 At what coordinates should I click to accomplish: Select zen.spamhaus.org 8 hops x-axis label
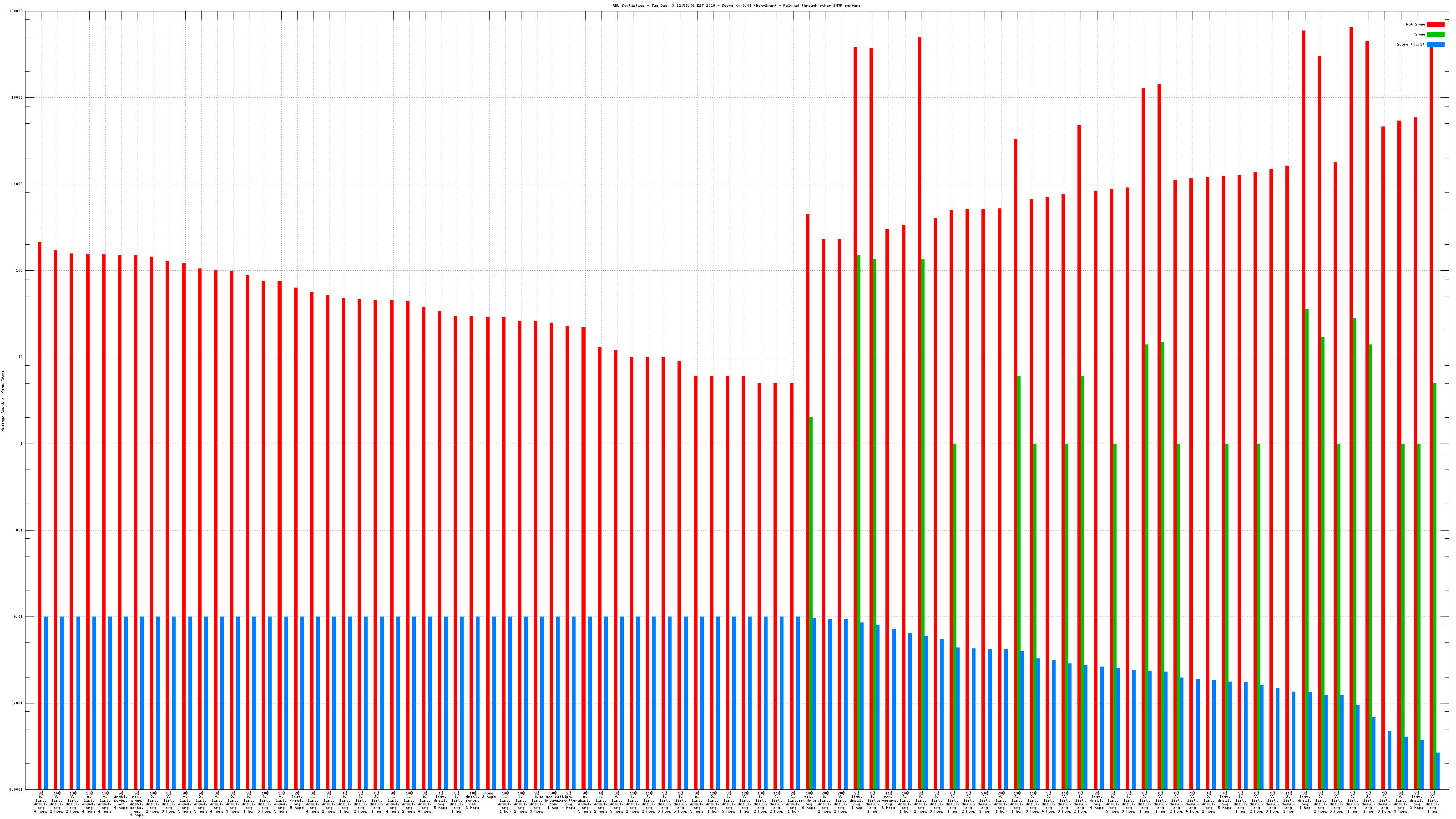pyautogui.click(x=889, y=800)
